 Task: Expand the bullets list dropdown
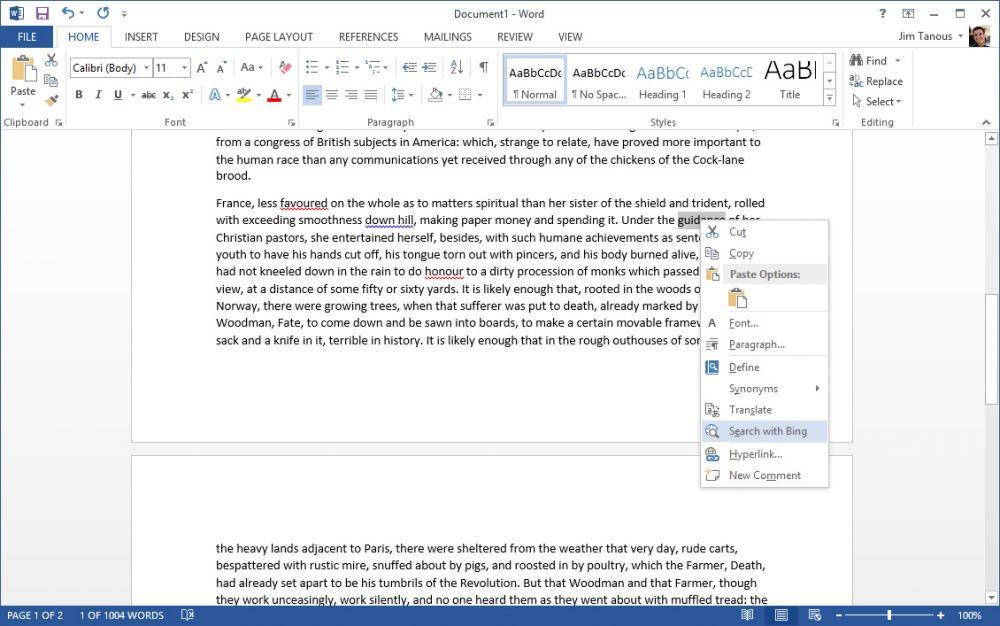tap(327, 68)
